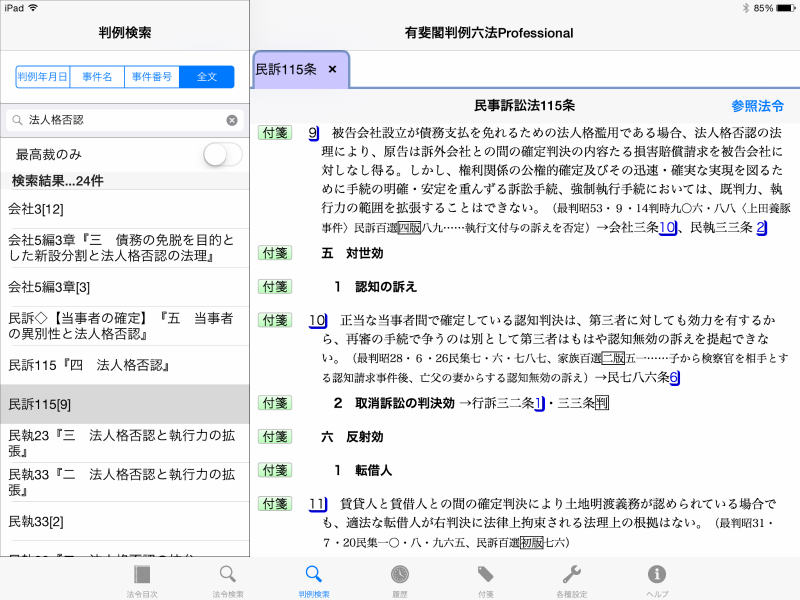Open 各種設定 wrench icon

(571, 575)
